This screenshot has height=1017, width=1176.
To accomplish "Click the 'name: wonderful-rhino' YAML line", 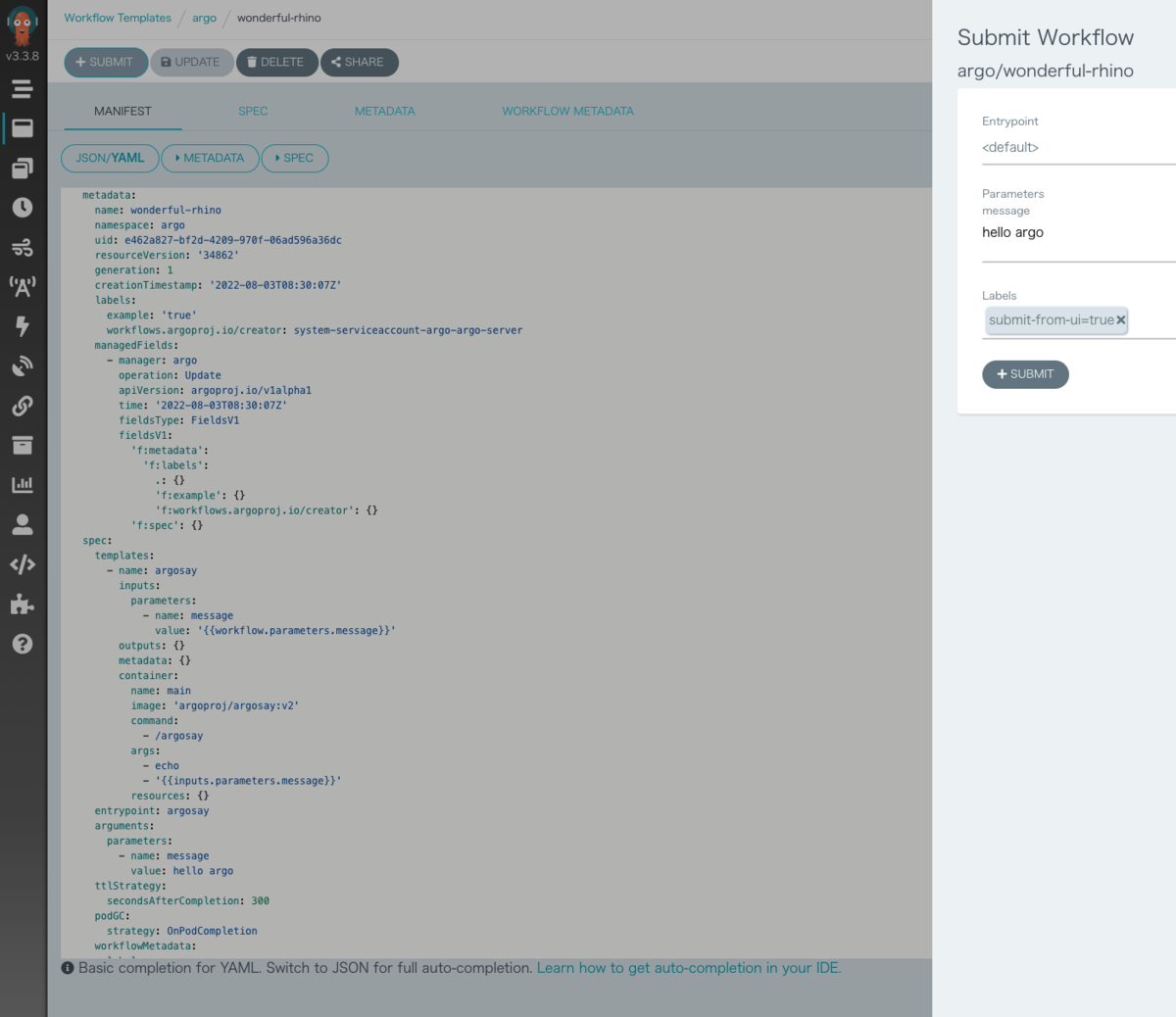I will (158, 210).
